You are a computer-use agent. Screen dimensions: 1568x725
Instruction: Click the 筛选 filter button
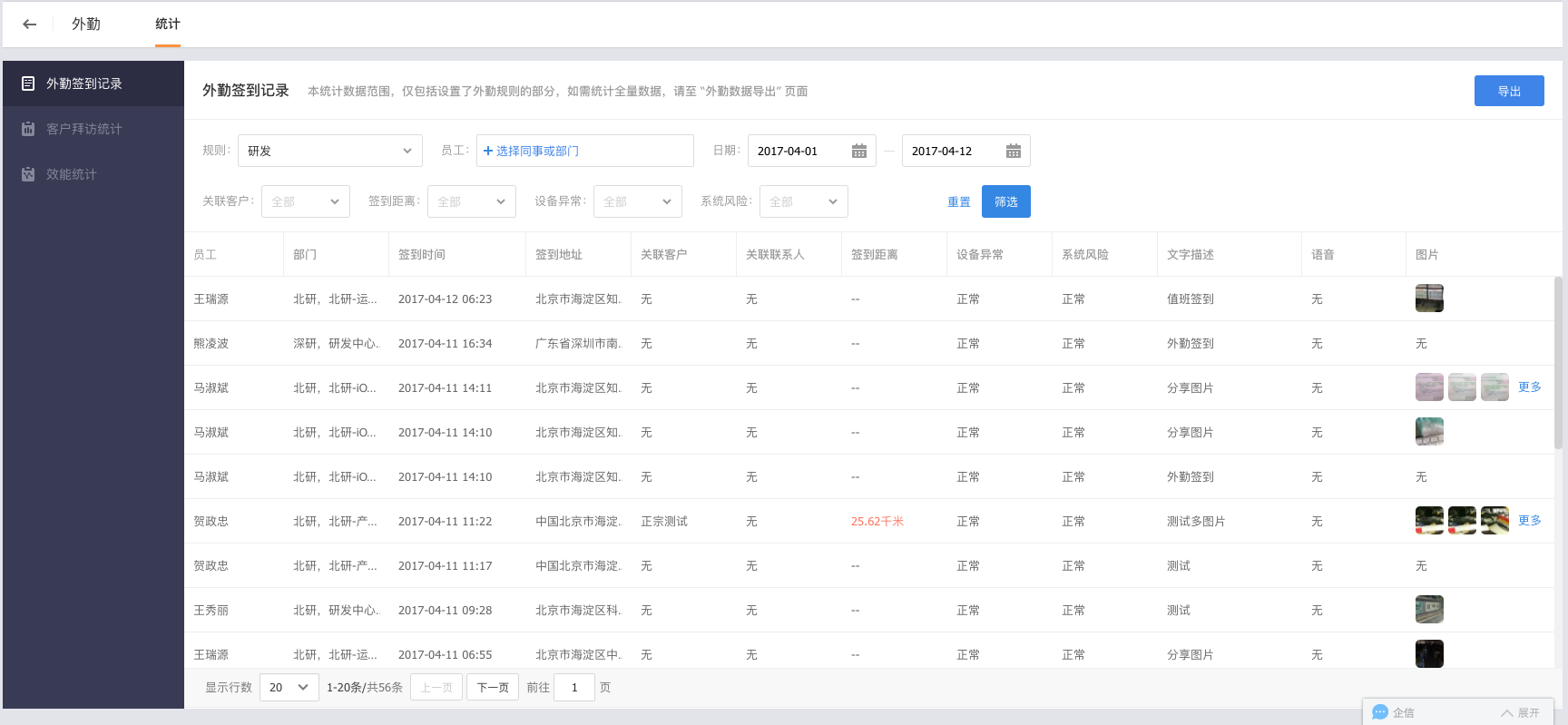1006,201
